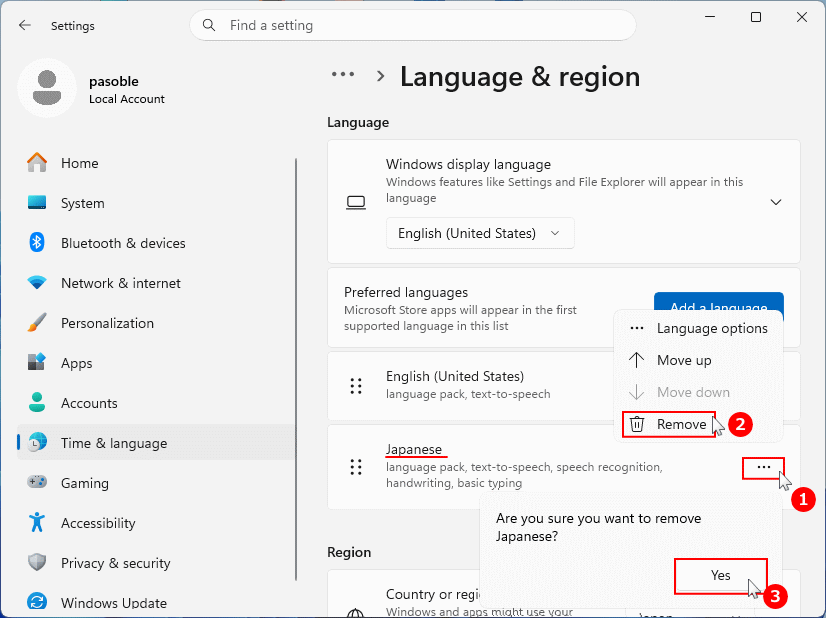826x618 pixels.
Task: Open the more options (...) button on Japanese row
Action: pos(763,467)
